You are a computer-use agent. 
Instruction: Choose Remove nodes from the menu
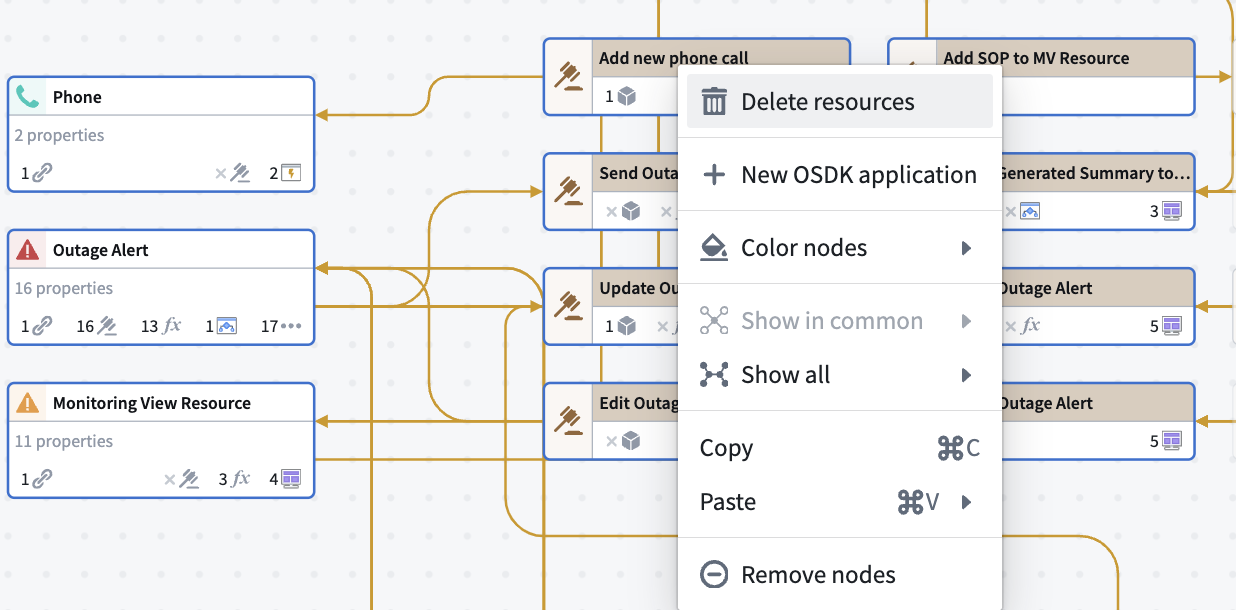point(817,574)
